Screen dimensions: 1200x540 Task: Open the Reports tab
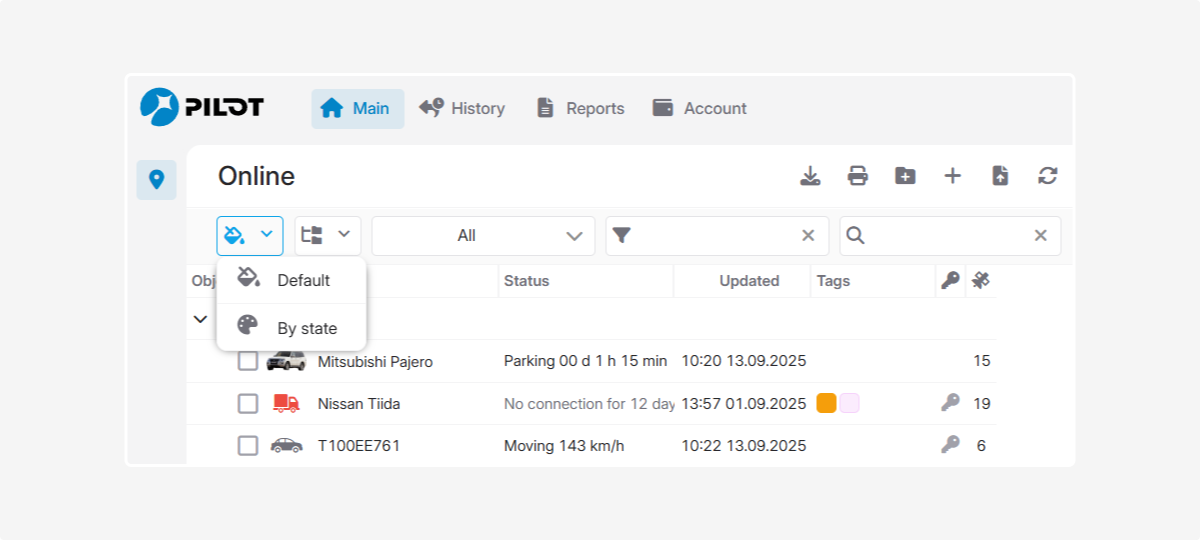click(580, 109)
